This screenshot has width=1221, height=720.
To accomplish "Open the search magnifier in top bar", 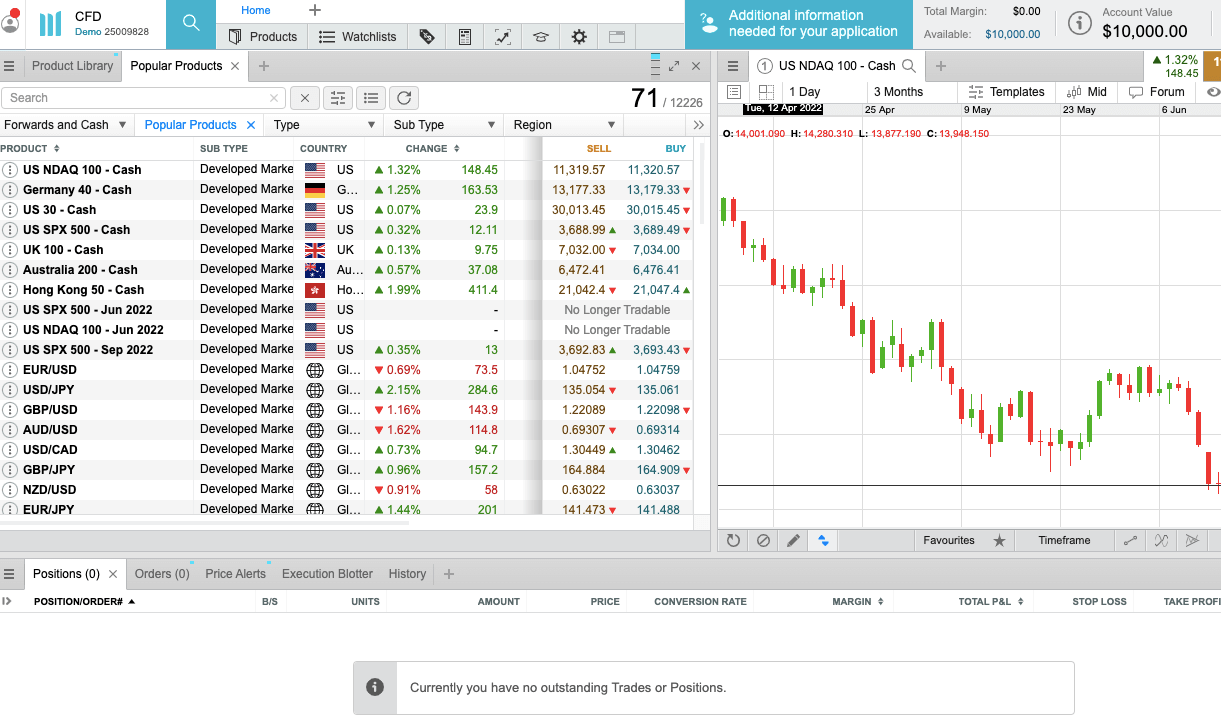I will point(190,24).
